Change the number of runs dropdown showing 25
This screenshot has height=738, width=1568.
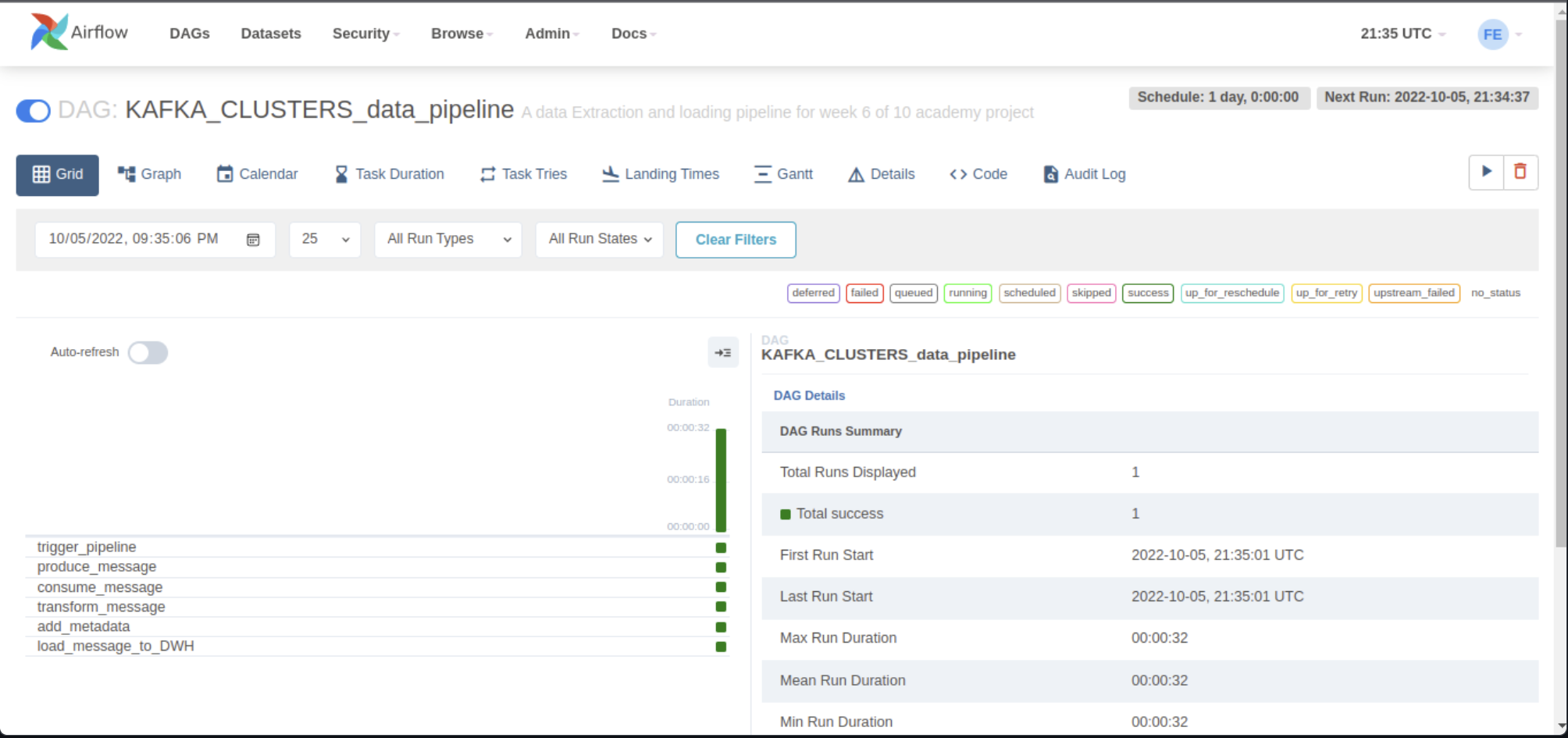click(325, 239)
